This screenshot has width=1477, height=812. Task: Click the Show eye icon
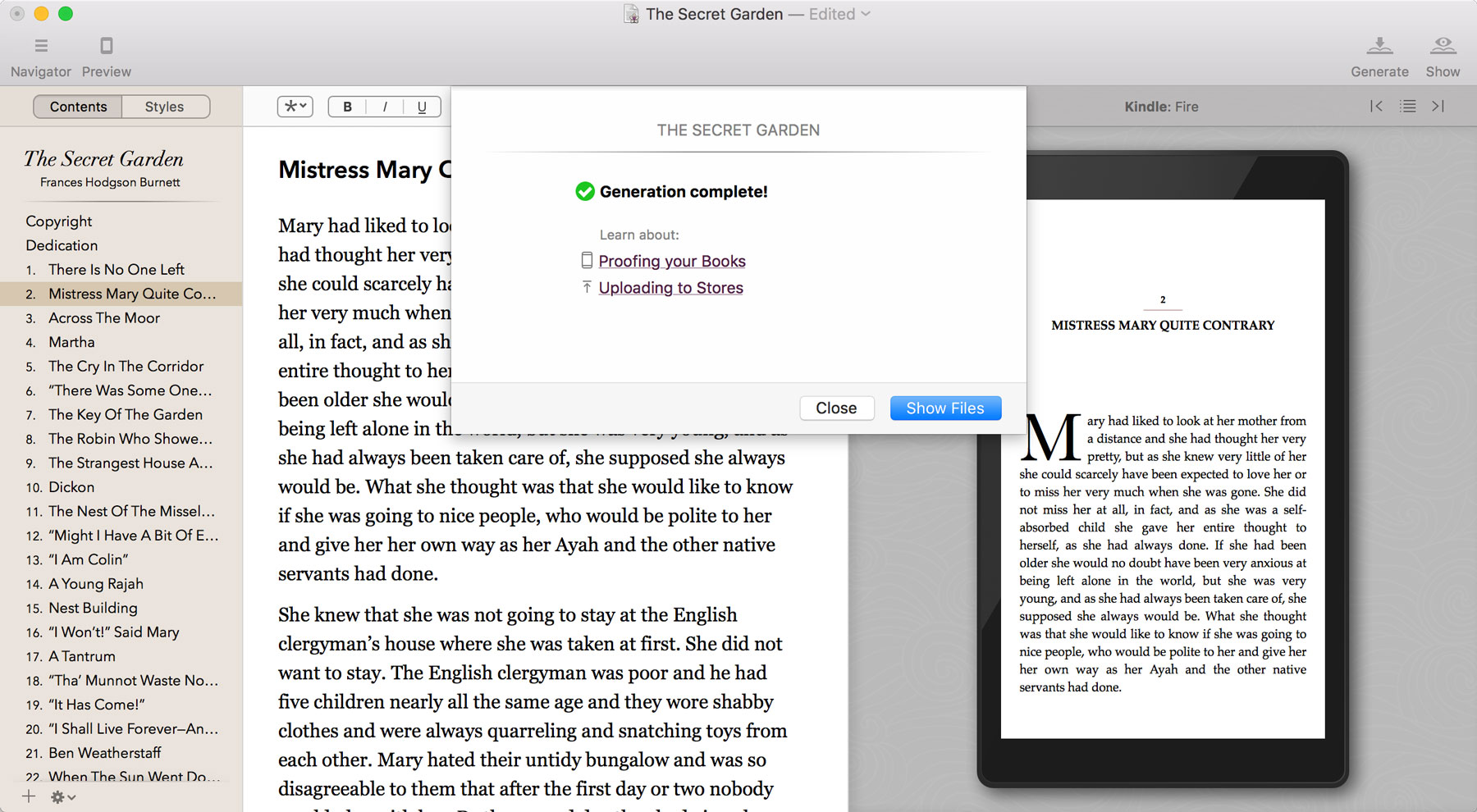1443,46
